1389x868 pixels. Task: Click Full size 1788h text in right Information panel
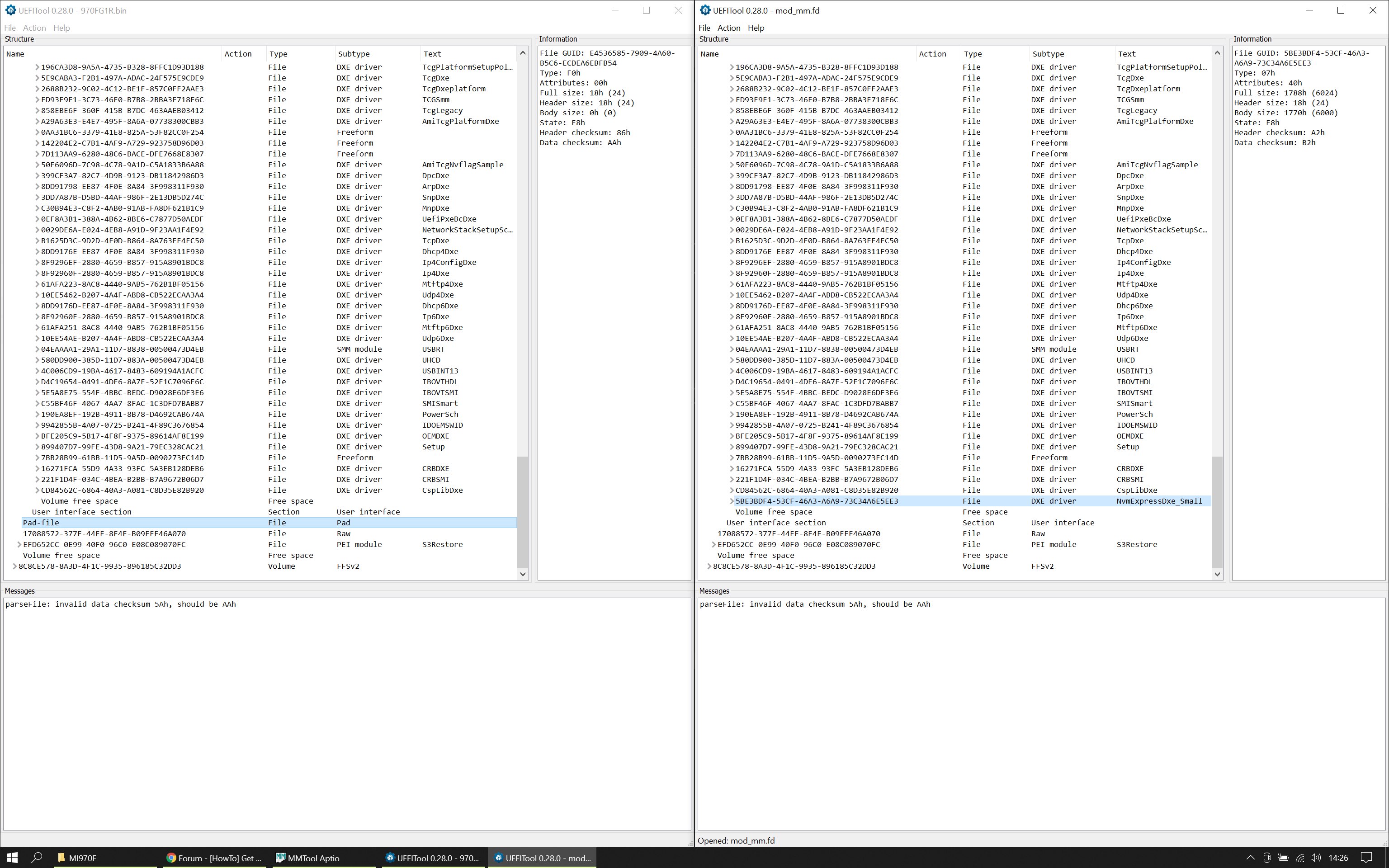1286,93
